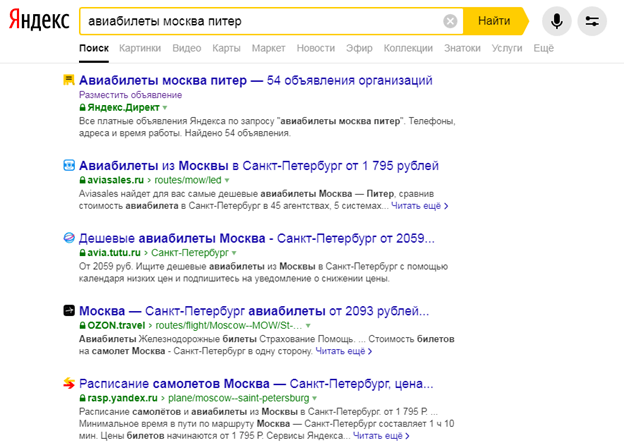Click lock icon beside aviasales.ru
Image resolution: width=624 pixels, height=443 pixels.
tap(82, 180)
